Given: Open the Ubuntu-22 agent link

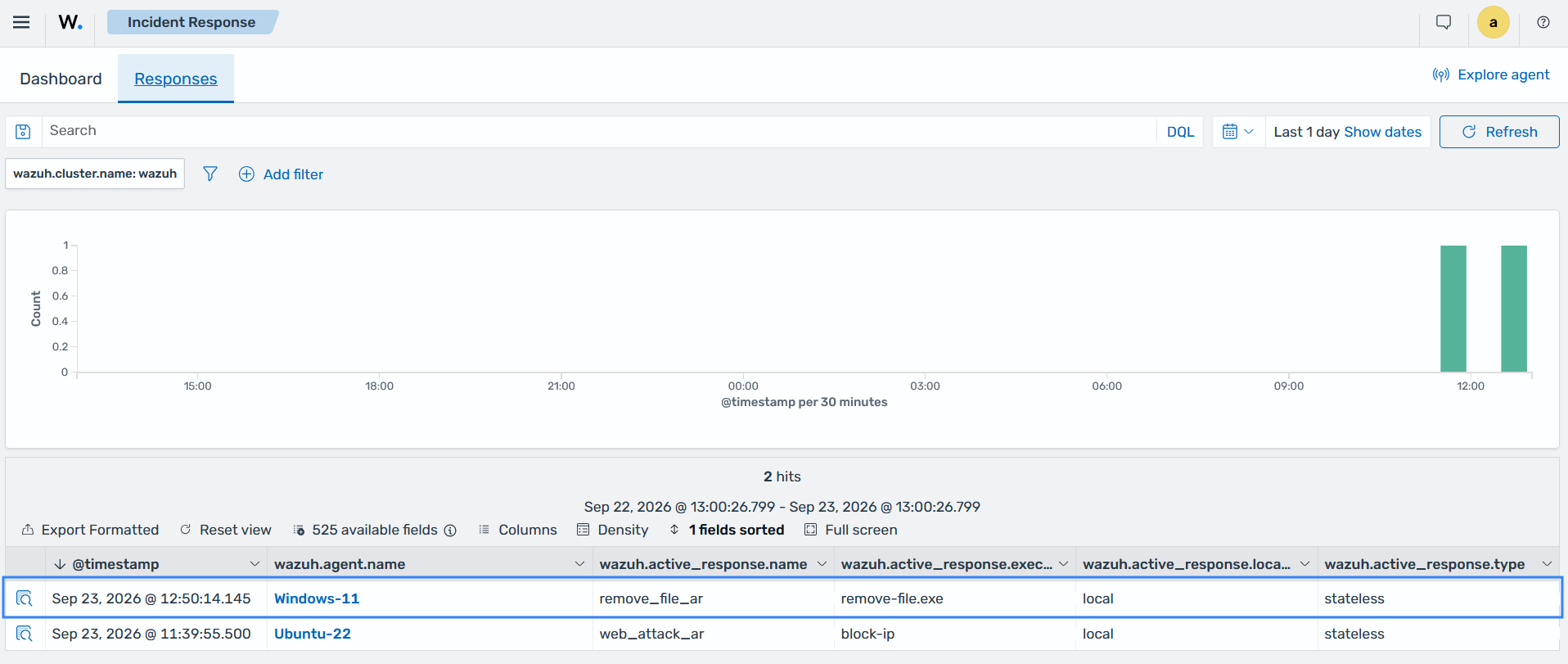Looking at the screenshot, I should point(313,634).
